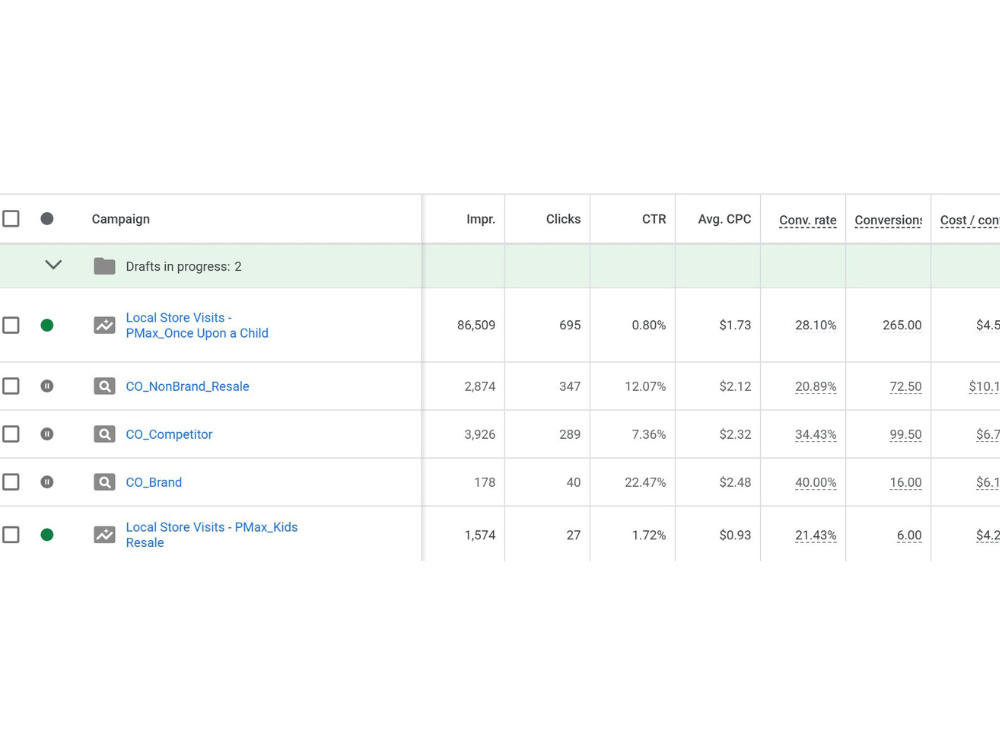1000x750 pixels.
Task: Open status dropdown for PMax_Kids Resale campaign
Action: point(47,534)
